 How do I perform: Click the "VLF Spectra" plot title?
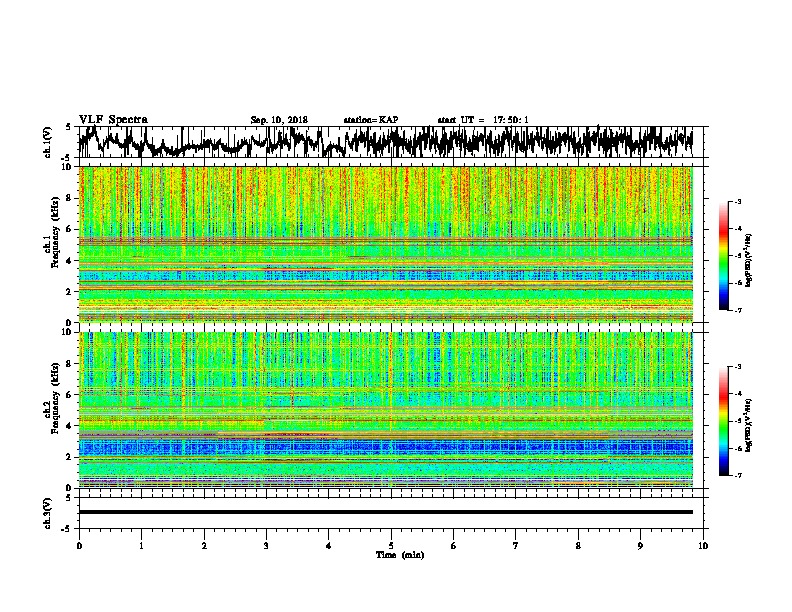point(113,120)
